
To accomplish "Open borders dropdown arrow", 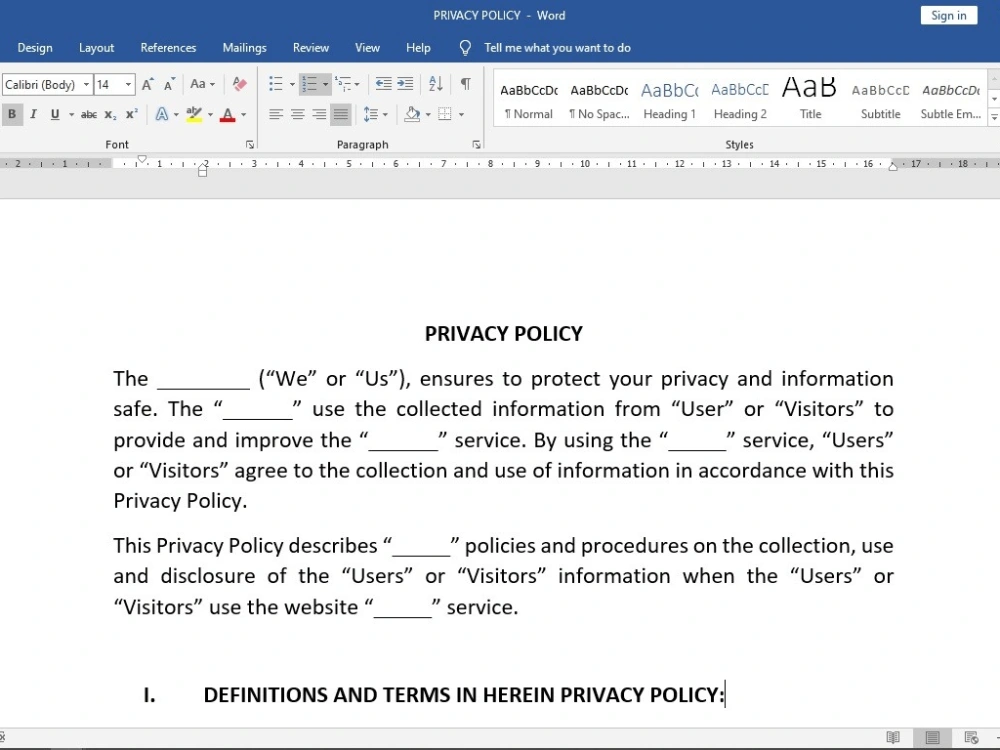I will (x=461, y=115).
